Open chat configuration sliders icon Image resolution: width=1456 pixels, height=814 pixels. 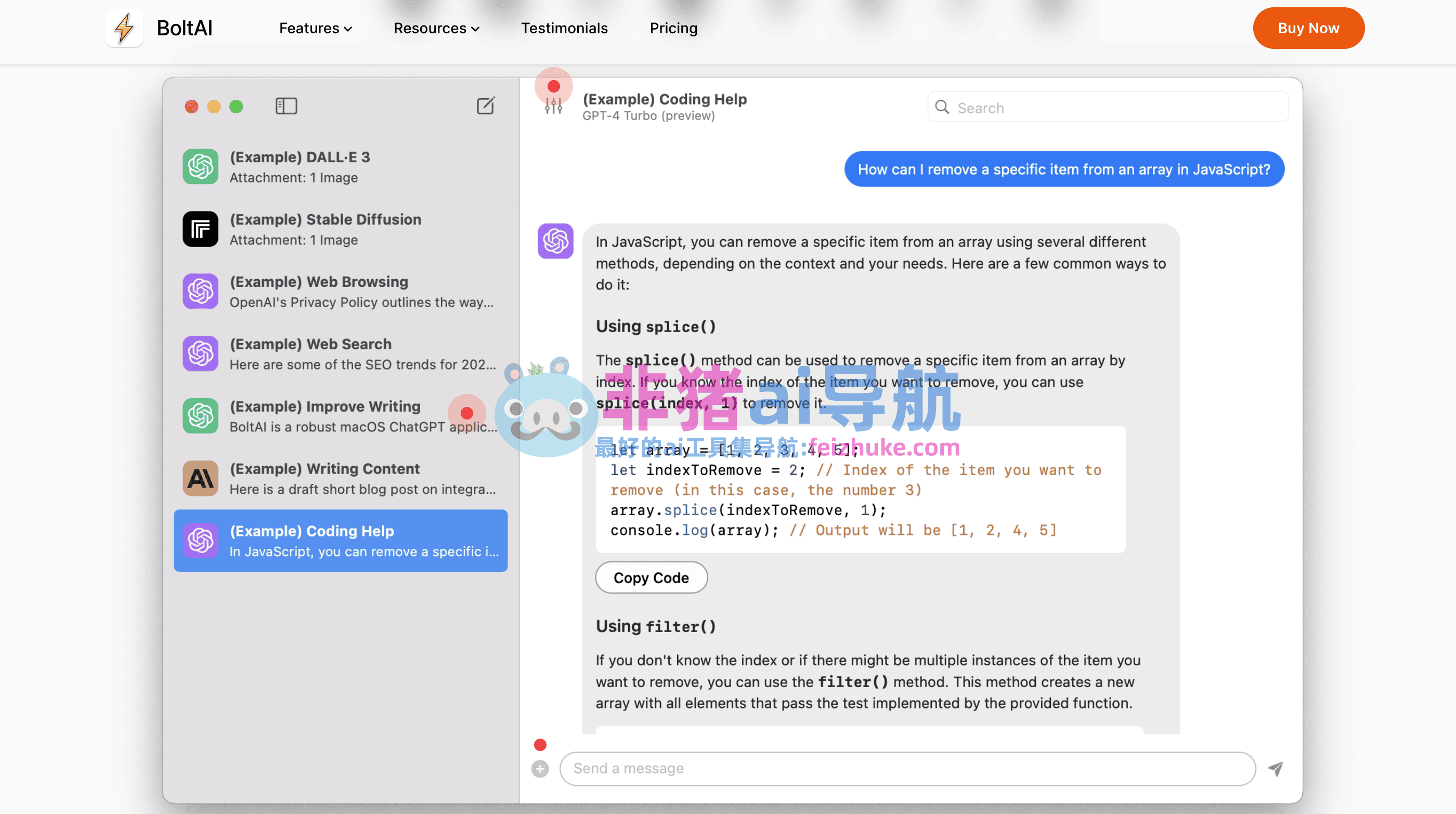(x=553, y=106)
